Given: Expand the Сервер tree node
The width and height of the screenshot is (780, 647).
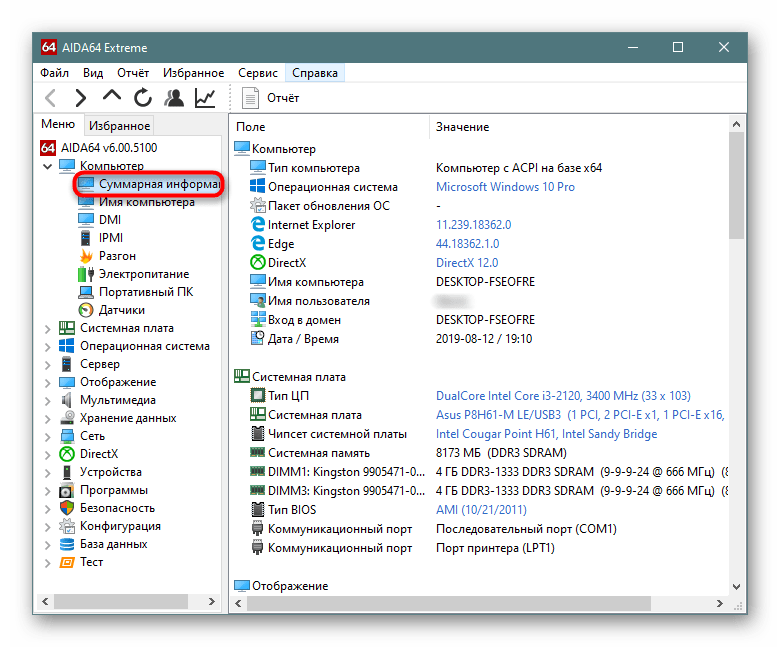Looking at the screenshot, I should [47, 364].
